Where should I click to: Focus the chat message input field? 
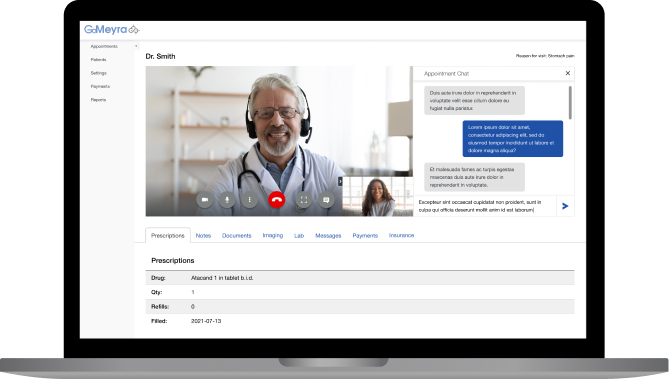(485, 206)
